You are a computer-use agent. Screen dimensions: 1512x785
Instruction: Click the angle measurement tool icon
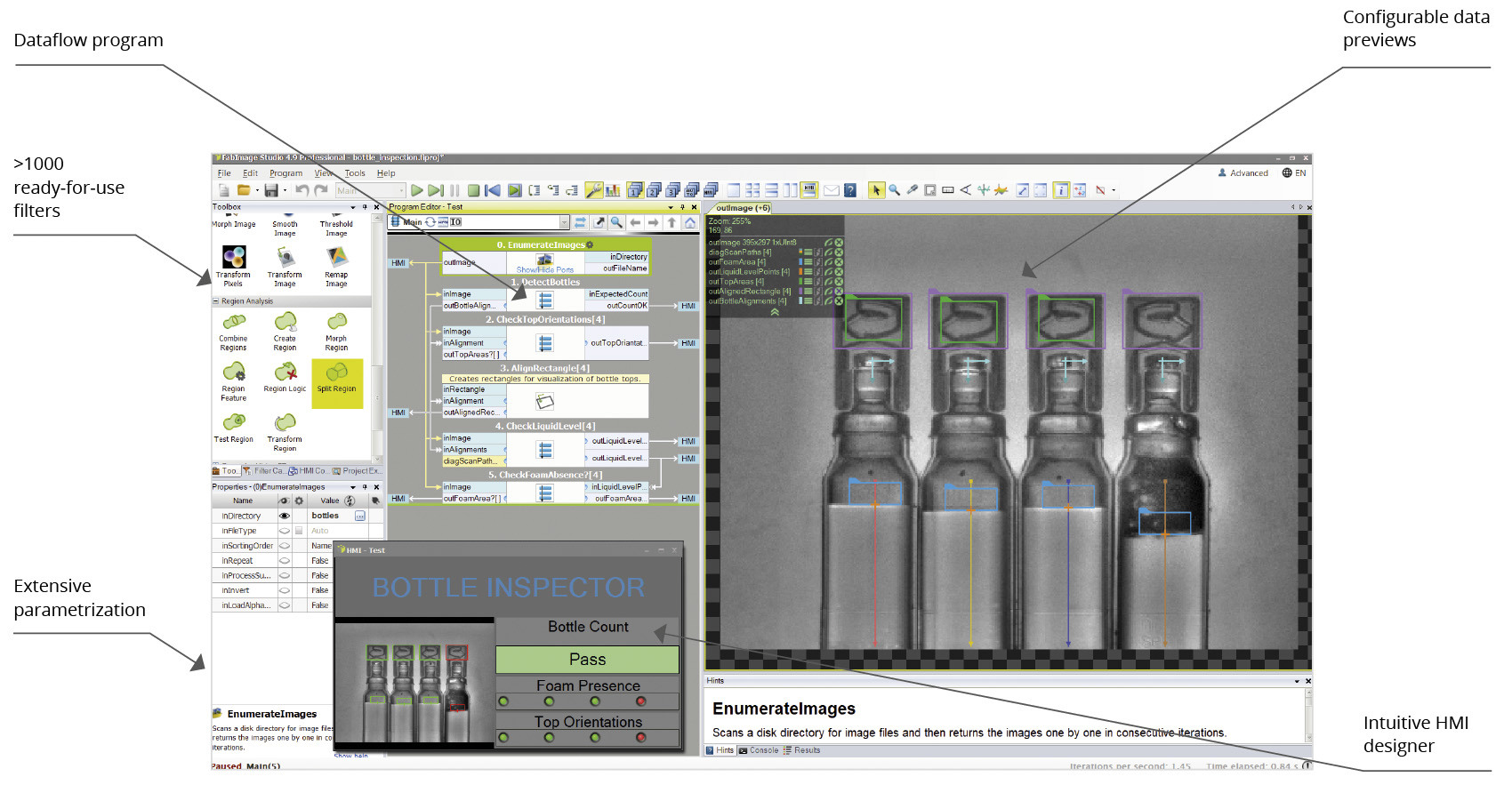[x=966, y=190]
